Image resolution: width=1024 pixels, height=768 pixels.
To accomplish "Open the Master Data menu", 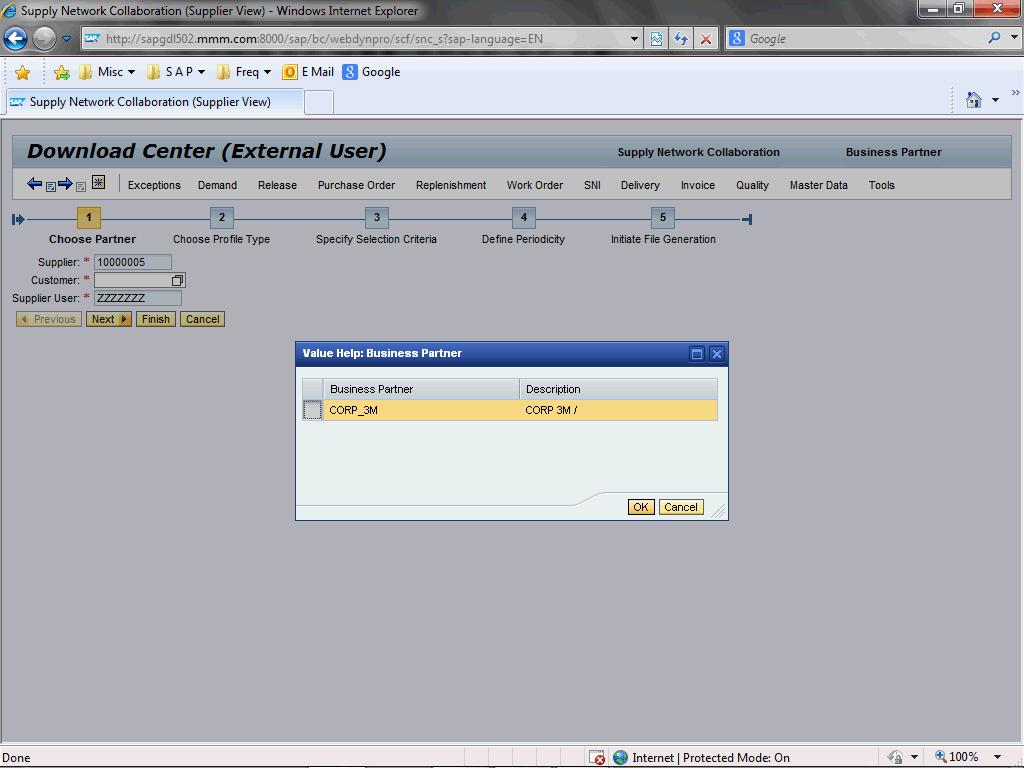I will click(818, 185).
